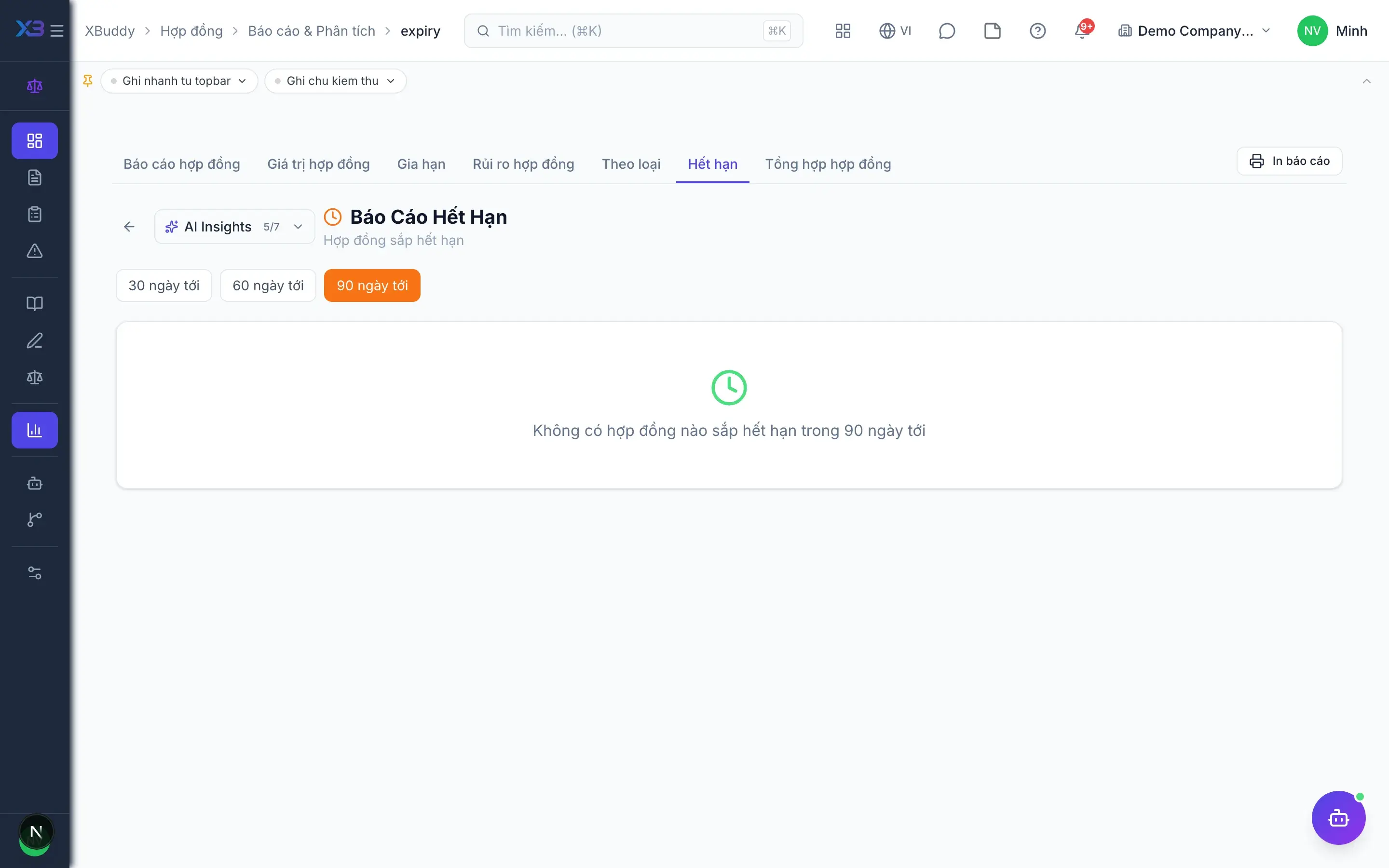Switch to Rủi ro hợp đồng tab
This screenshot has height=868, width=1389.
[x=523, y=164]
